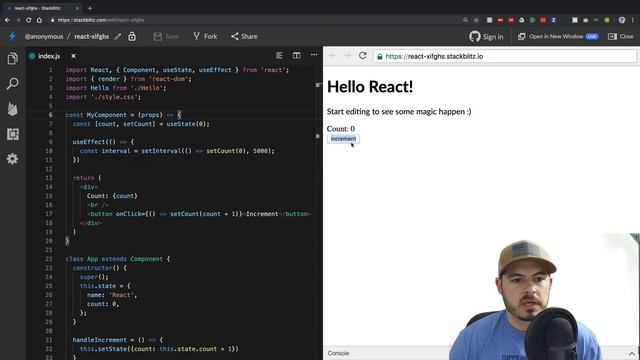The width and height of the screenshot is (640, 360).
Task: Click the Hello React! heading
Action: pyautogui.click(x=370, y=87)
